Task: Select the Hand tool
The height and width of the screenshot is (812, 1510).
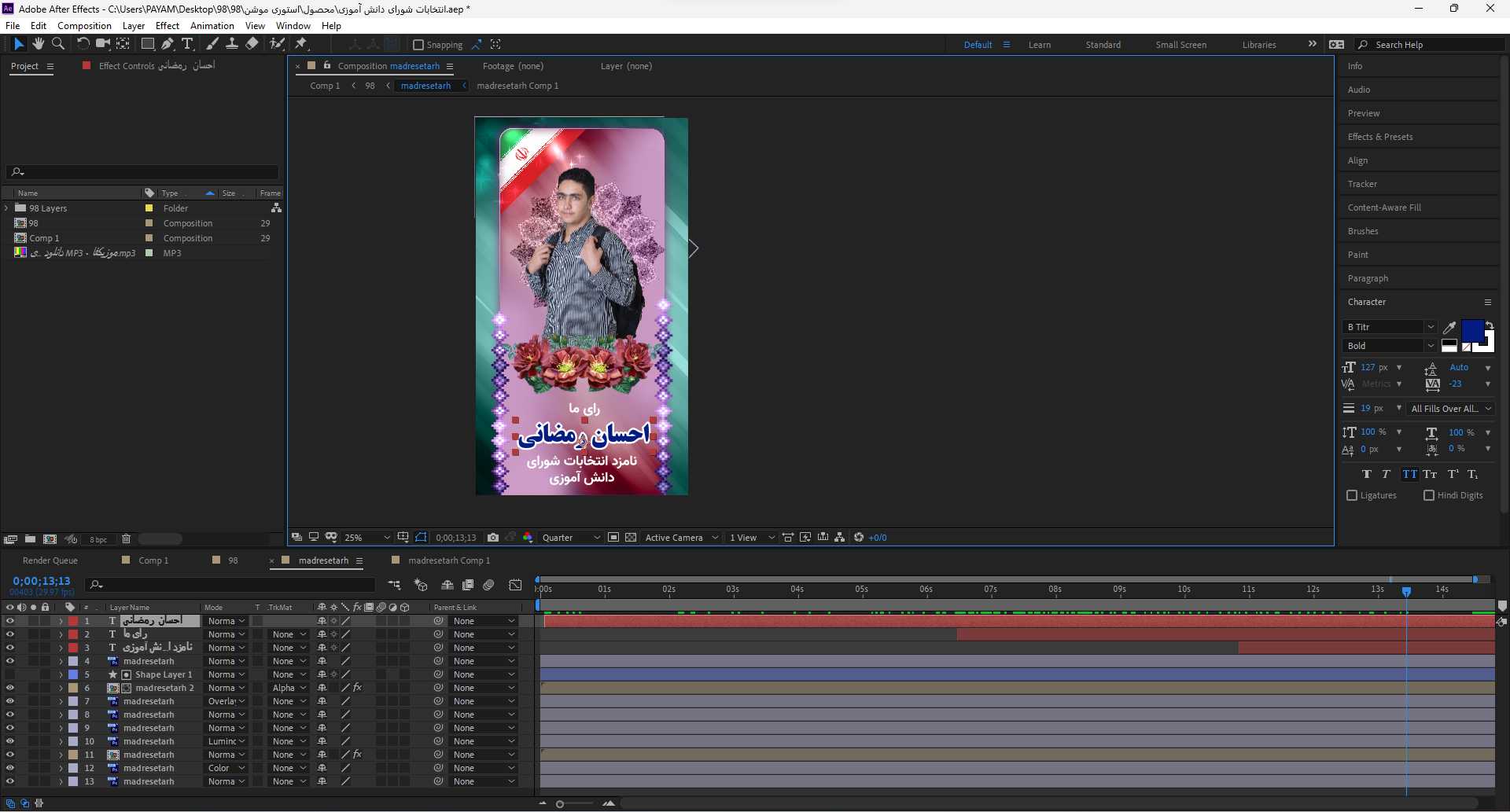Action: click(x=38, y=44)
